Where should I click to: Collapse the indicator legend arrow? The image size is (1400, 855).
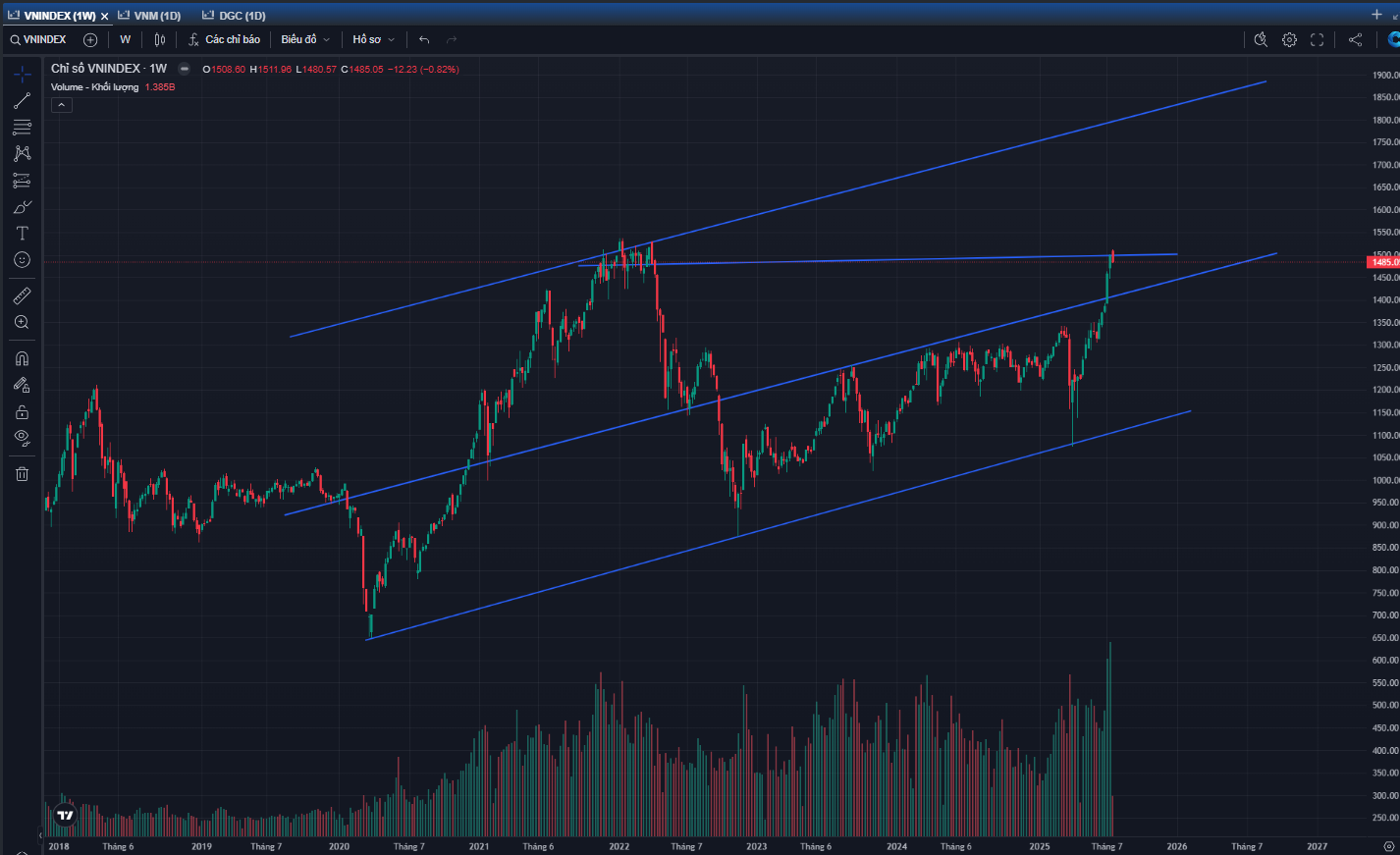tap(62, 104)
